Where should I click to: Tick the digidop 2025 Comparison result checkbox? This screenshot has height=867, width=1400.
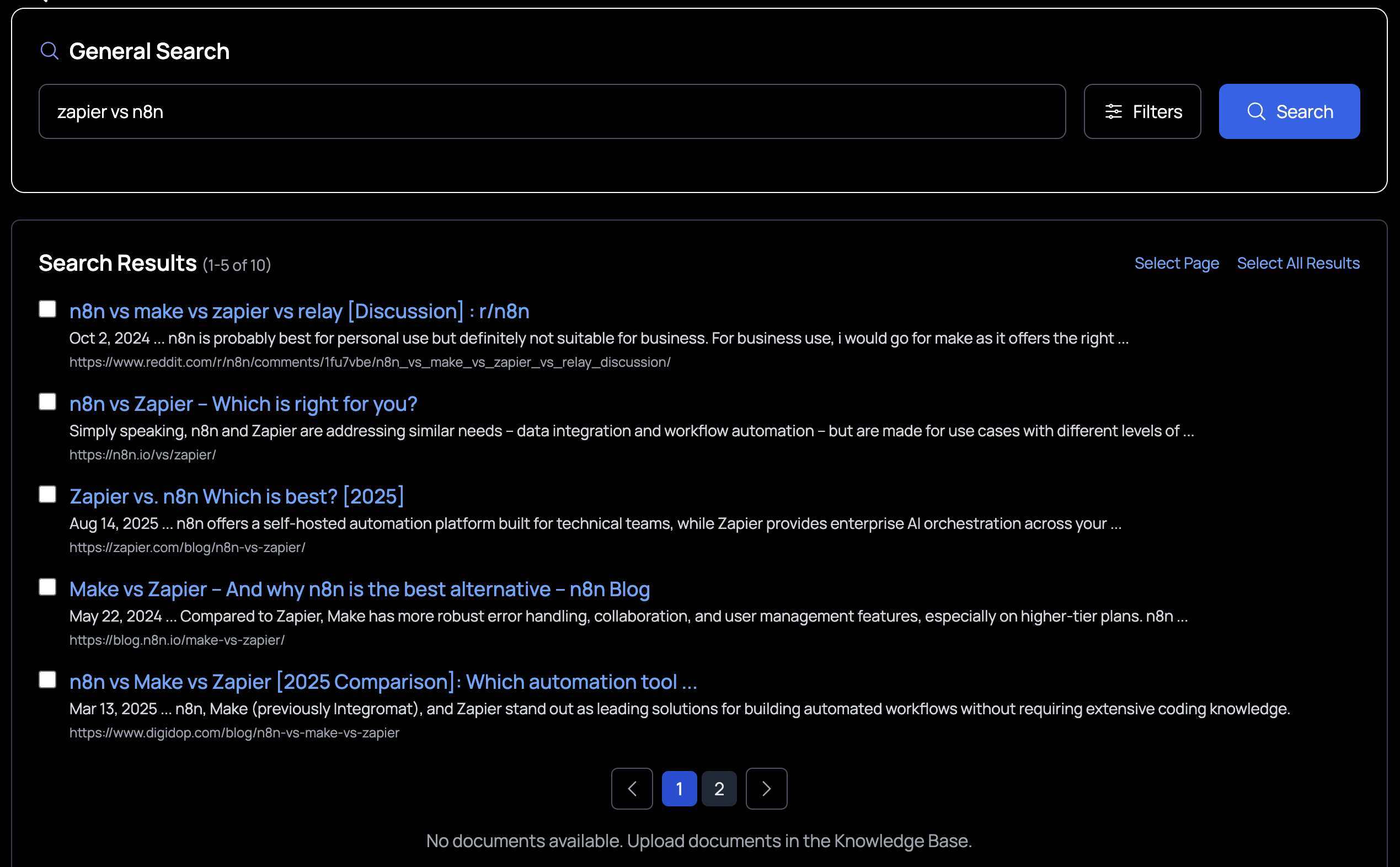coord(47,679)
